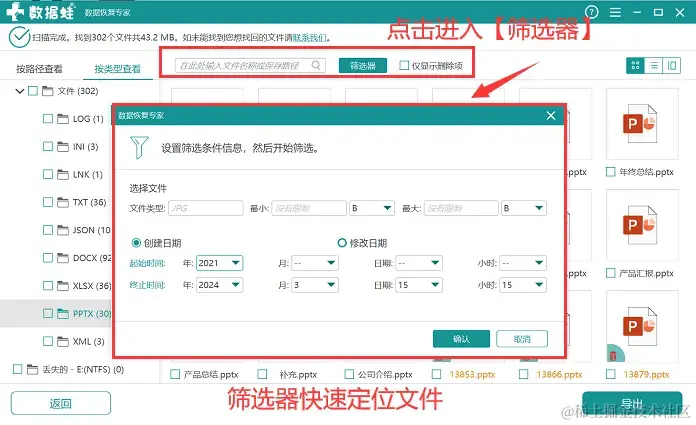This screenshot has width=696, height=425.
Task: Tick the 产品汇报.pptx file checkbox
Action: point(611,273)
